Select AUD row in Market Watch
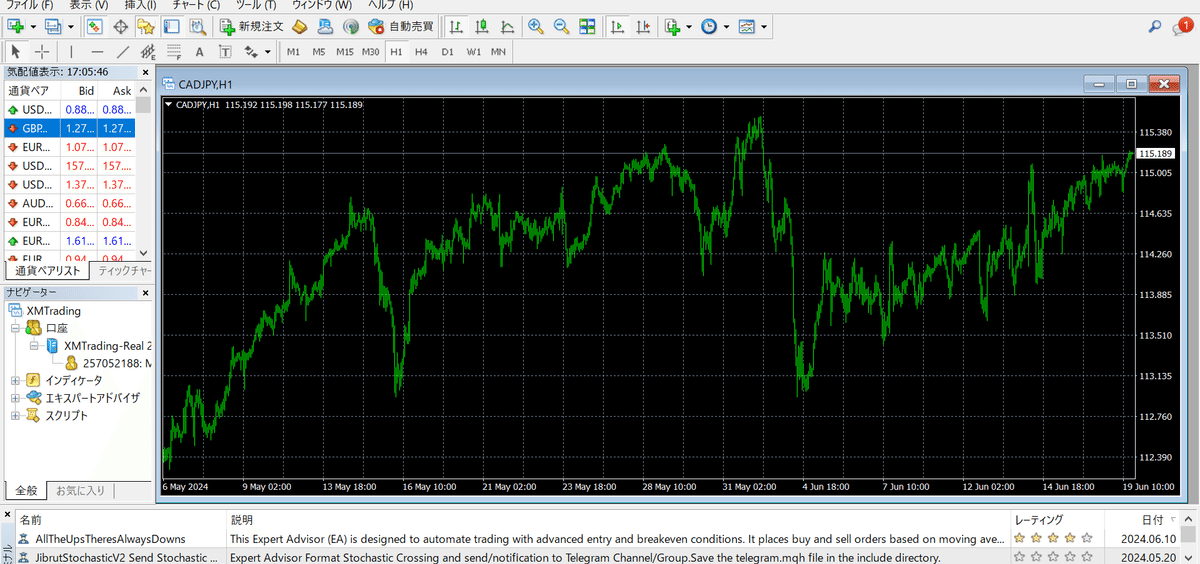 (69, 203)
